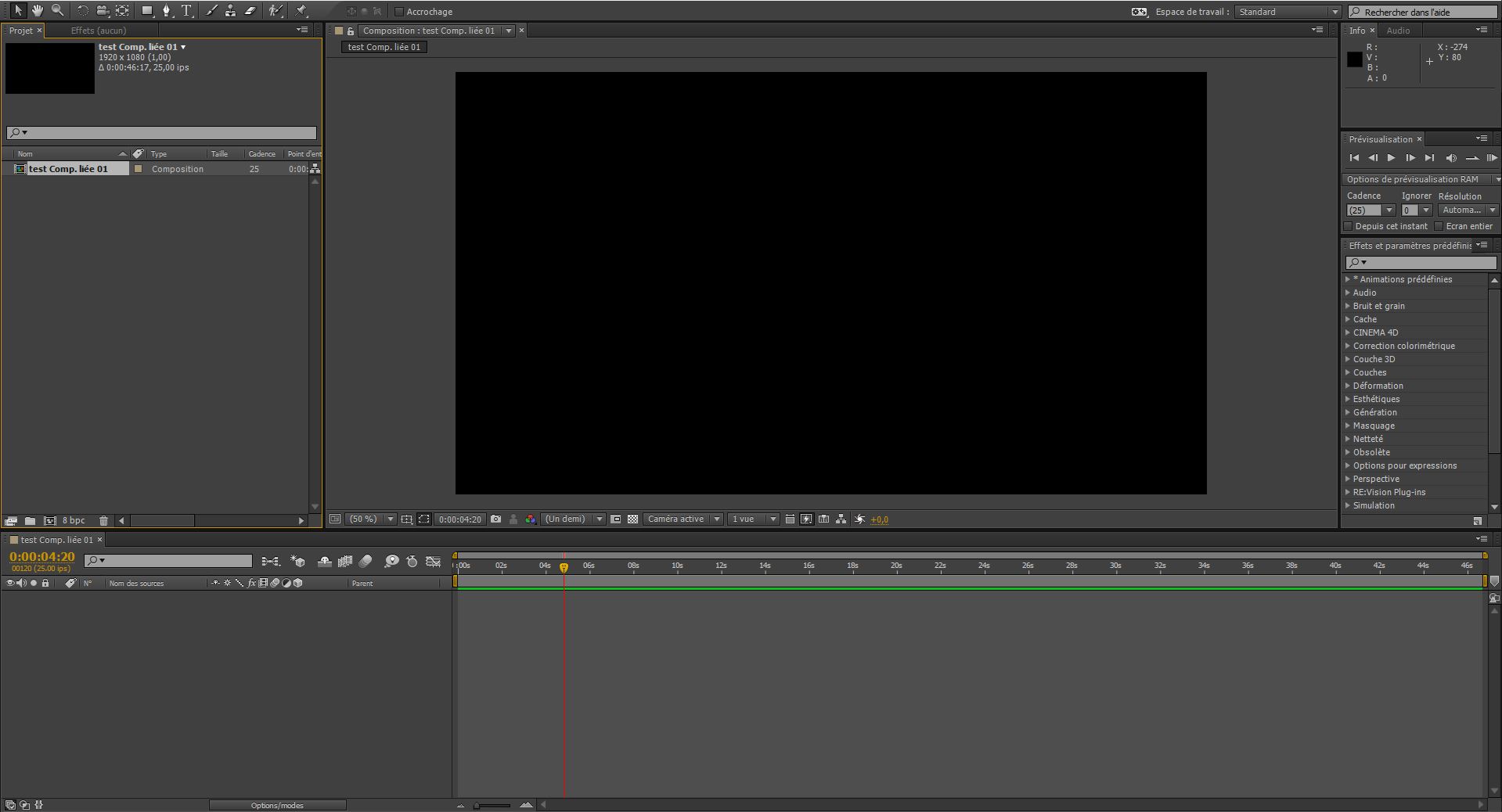Screen dimensions: 1502x812
Task: Click the timeline zoom slider
Action: (492, 805)
